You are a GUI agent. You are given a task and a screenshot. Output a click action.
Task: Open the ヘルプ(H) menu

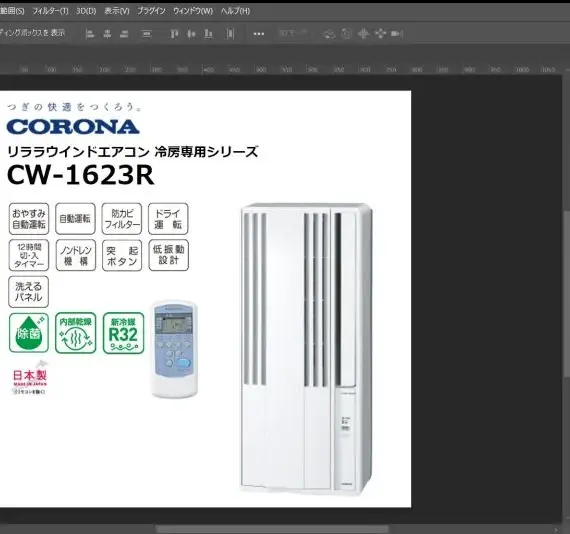click(235, 11)
